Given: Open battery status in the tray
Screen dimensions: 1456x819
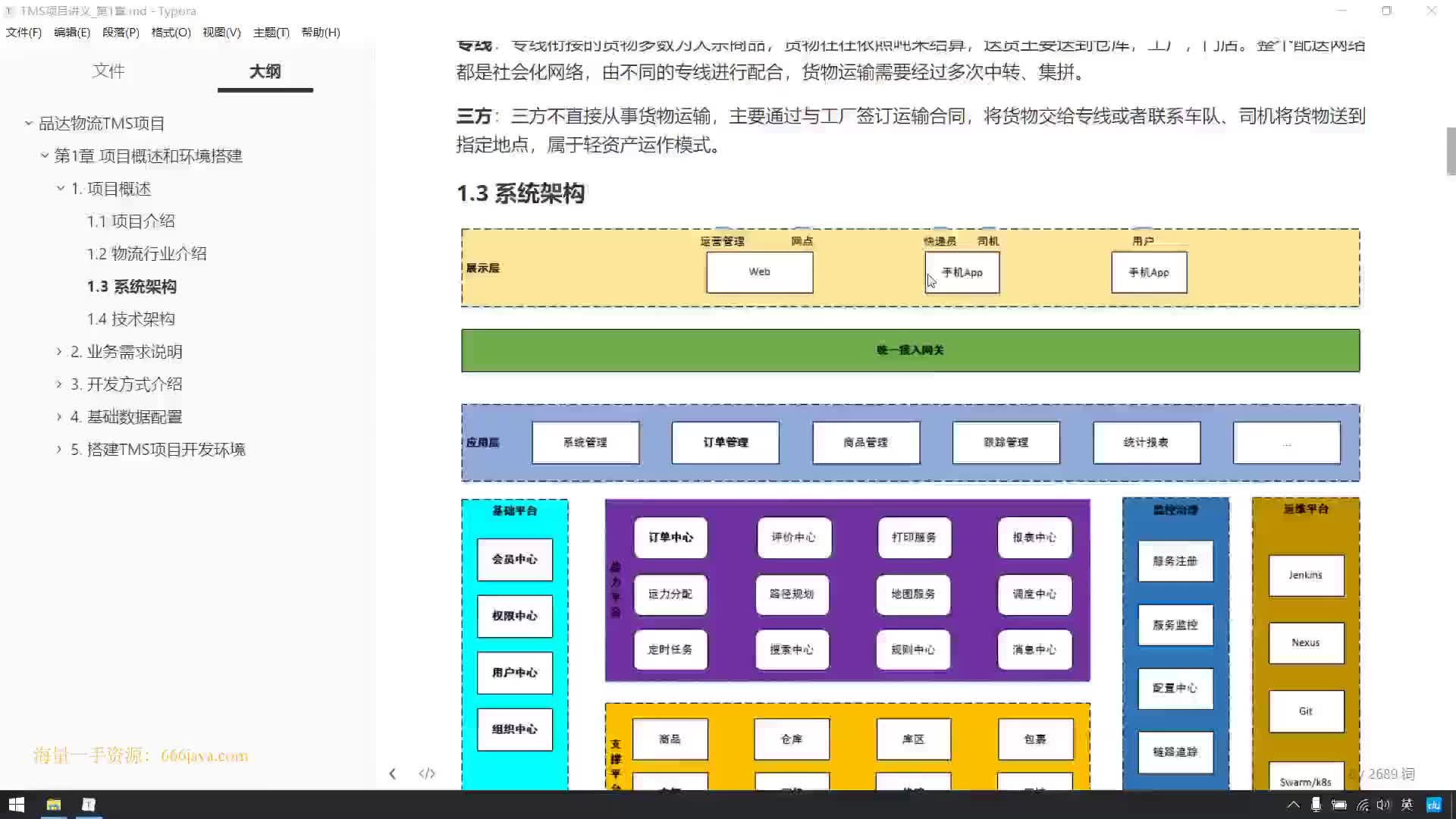Looking at the screenshot, I should click(x=1339, y=805).
